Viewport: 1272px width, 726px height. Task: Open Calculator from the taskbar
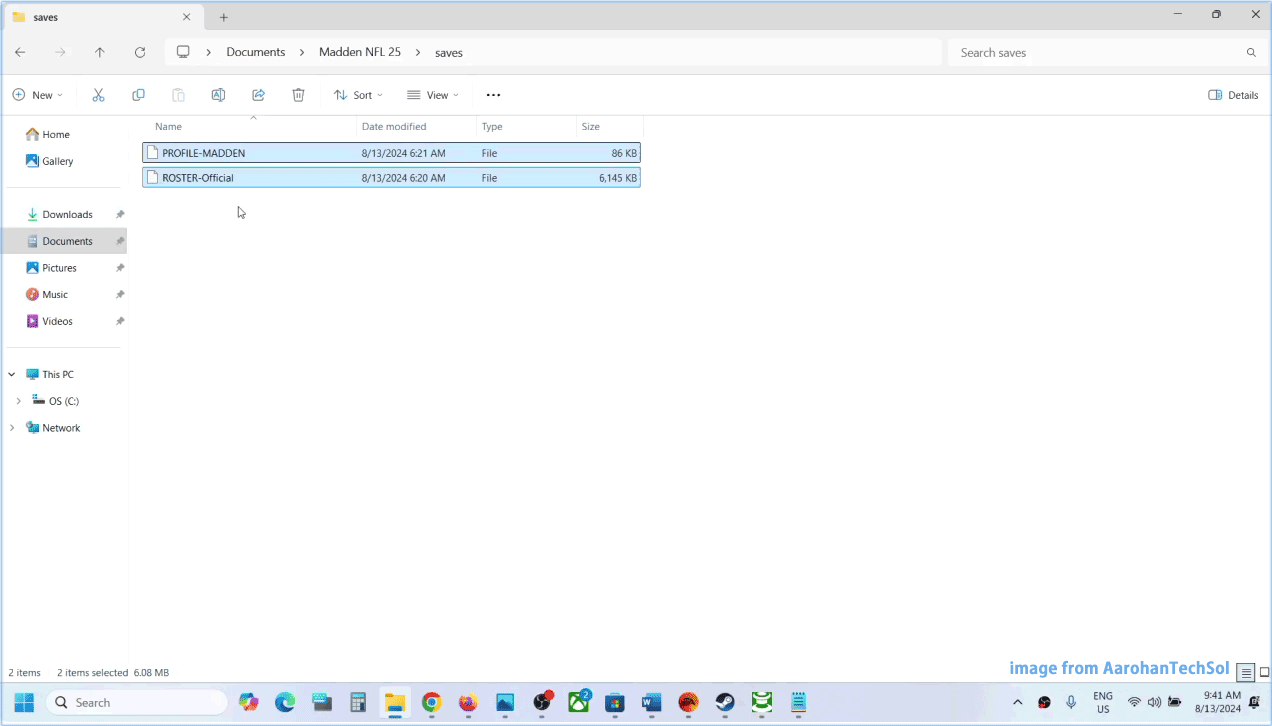pyautogui.click(x=358, y=702)
